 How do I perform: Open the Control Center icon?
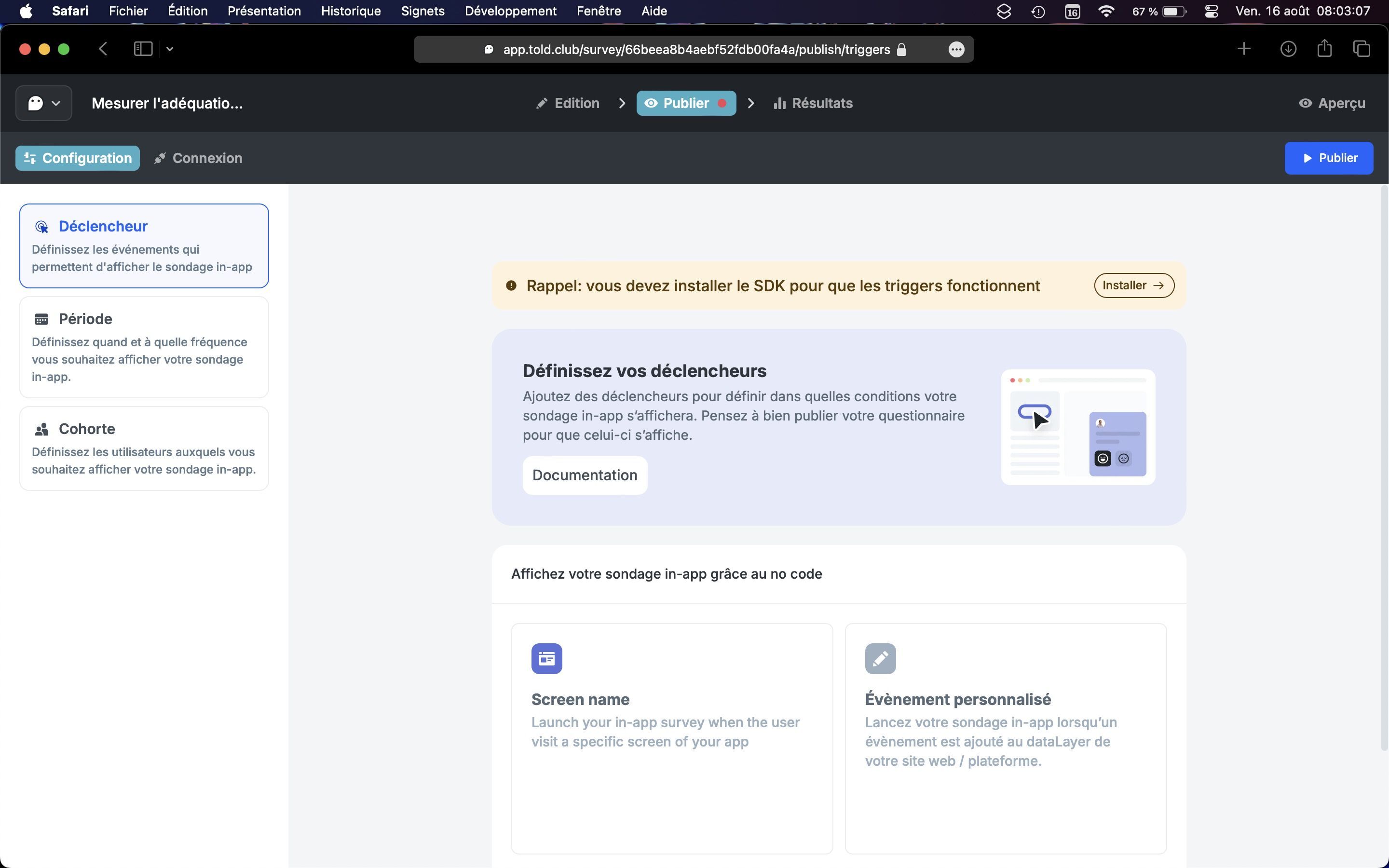coord(1211,11)
